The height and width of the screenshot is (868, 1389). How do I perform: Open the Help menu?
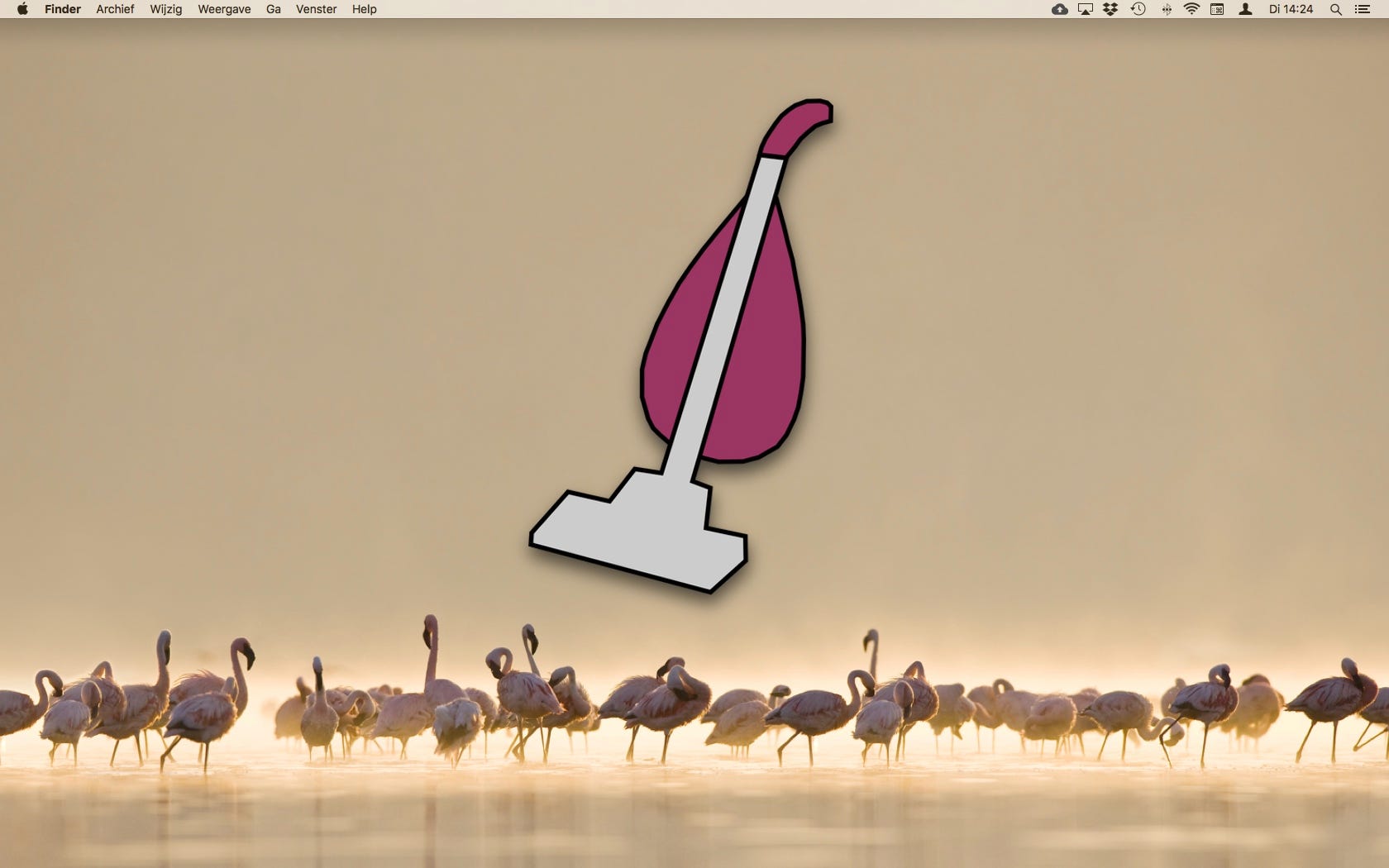(x=364, y=9)
